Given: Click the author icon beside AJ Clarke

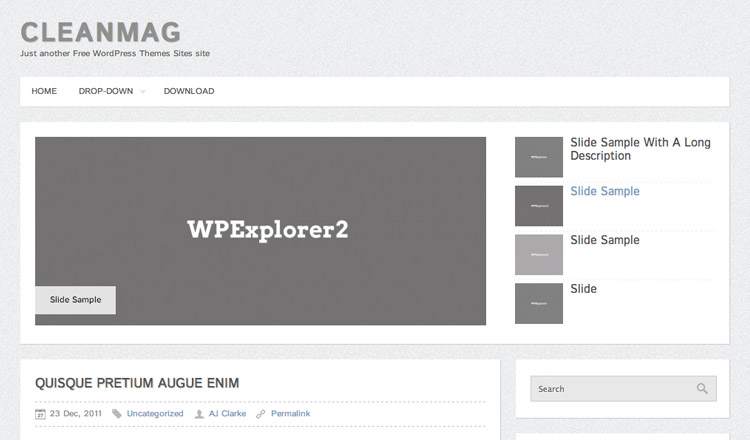Looking at the screenshot, I should pyautogui.click(x=199, y=414).
